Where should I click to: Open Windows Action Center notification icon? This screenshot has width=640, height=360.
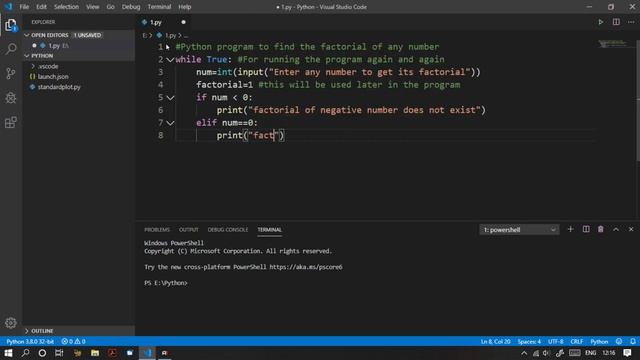tap(627, 353)
